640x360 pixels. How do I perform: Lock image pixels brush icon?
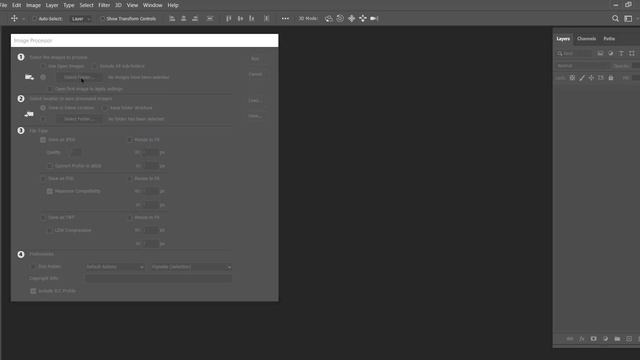pos(582,78)
